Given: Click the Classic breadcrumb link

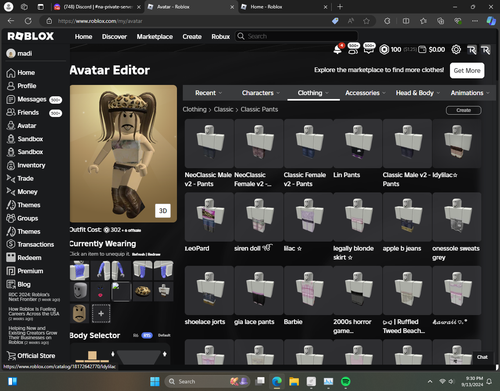Looking at the screenshot, I should click(x=223, y=109).
